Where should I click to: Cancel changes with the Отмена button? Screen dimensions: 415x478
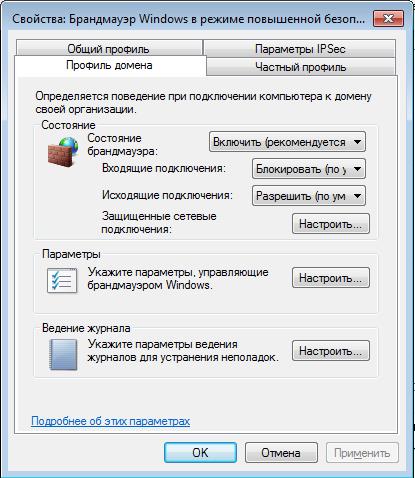click(x=281, y=453)
